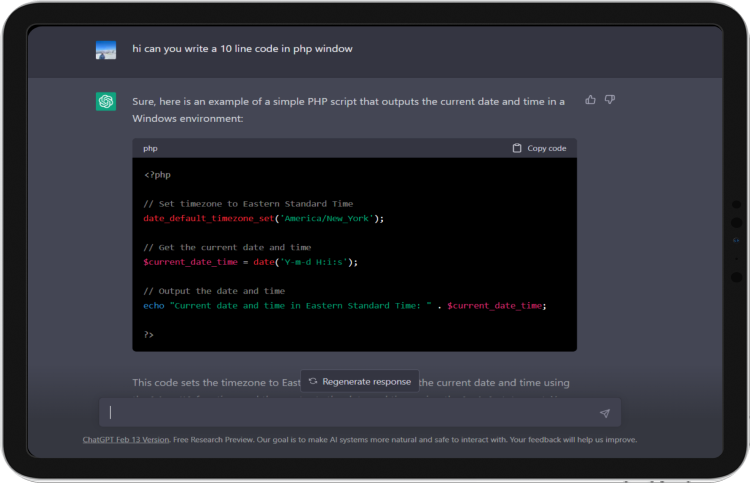Click the paper plane send icon
Screen dimensions: 750x483
(x=604, y=413)
